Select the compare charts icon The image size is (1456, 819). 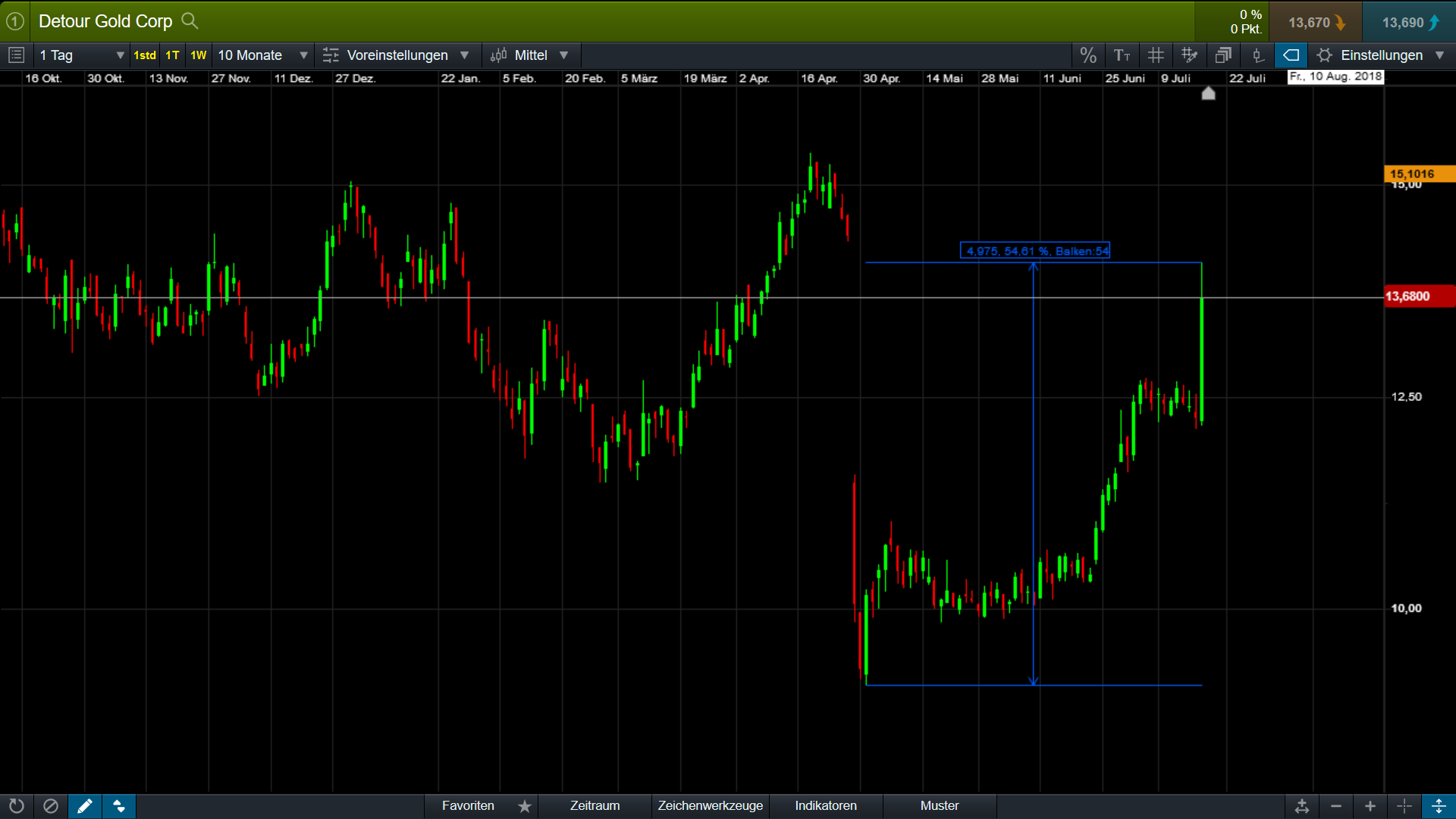[1223, 55]
